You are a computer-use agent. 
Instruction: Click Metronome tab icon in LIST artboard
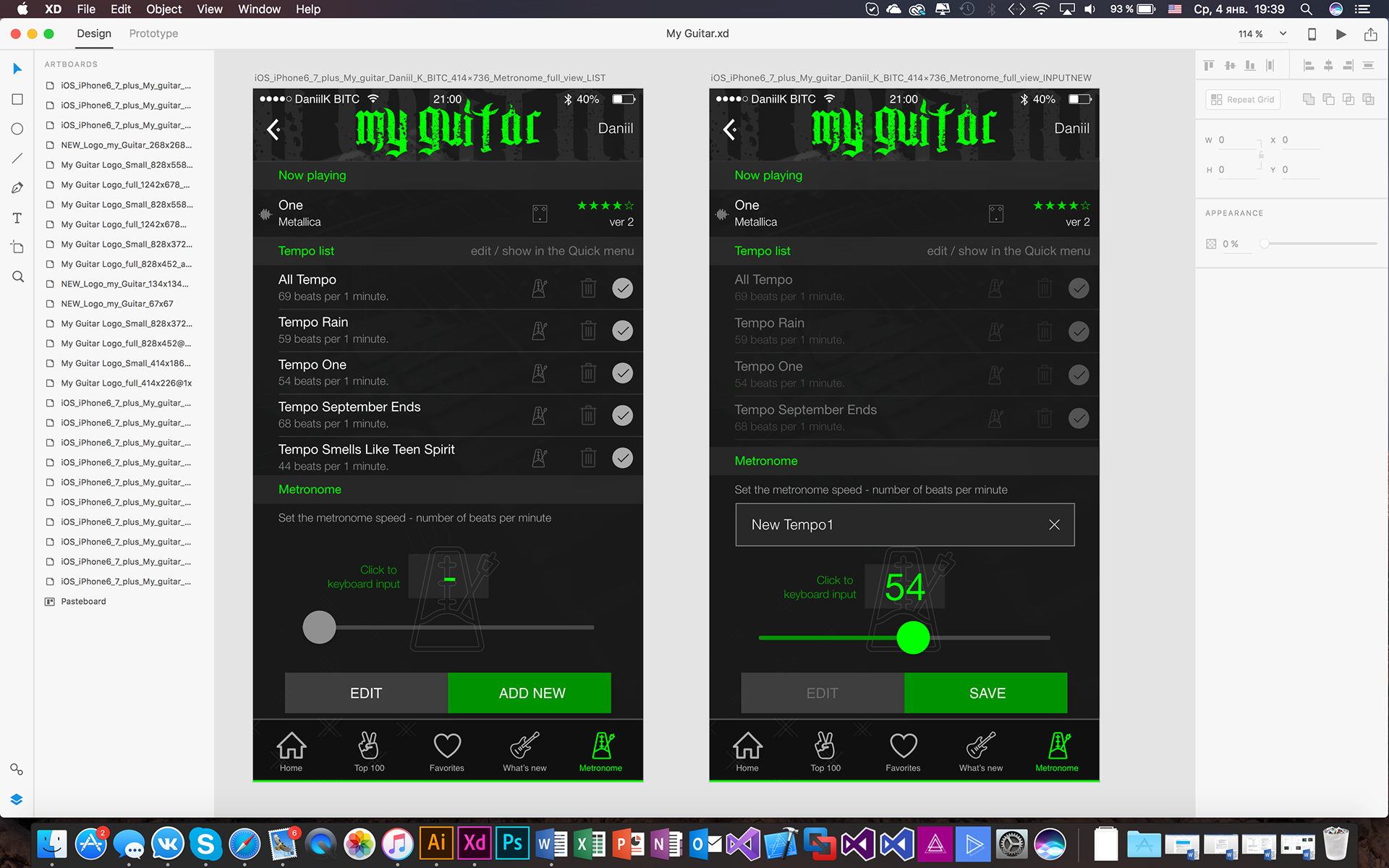603,745
